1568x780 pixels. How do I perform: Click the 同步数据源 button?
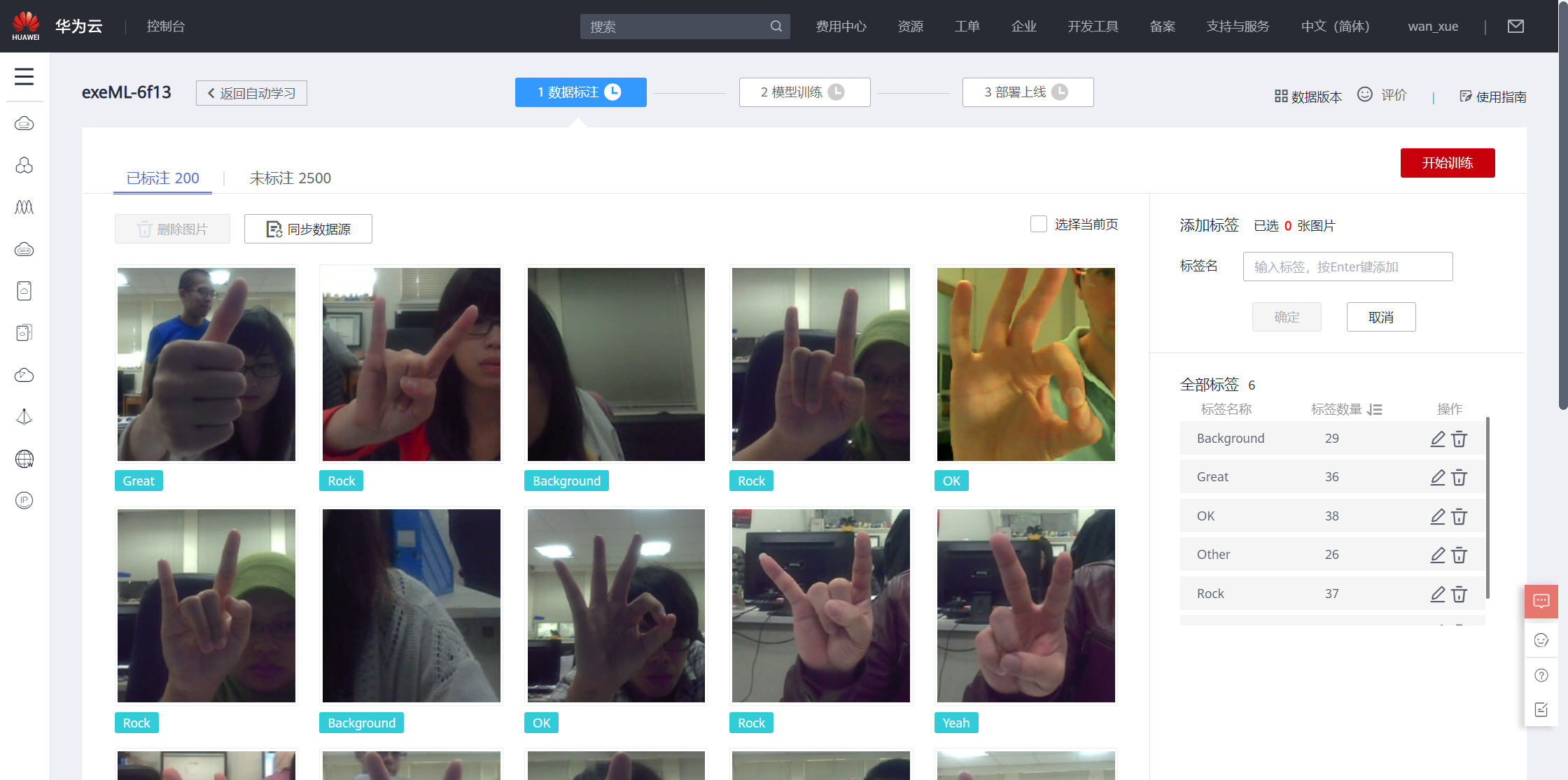(308, 229)
